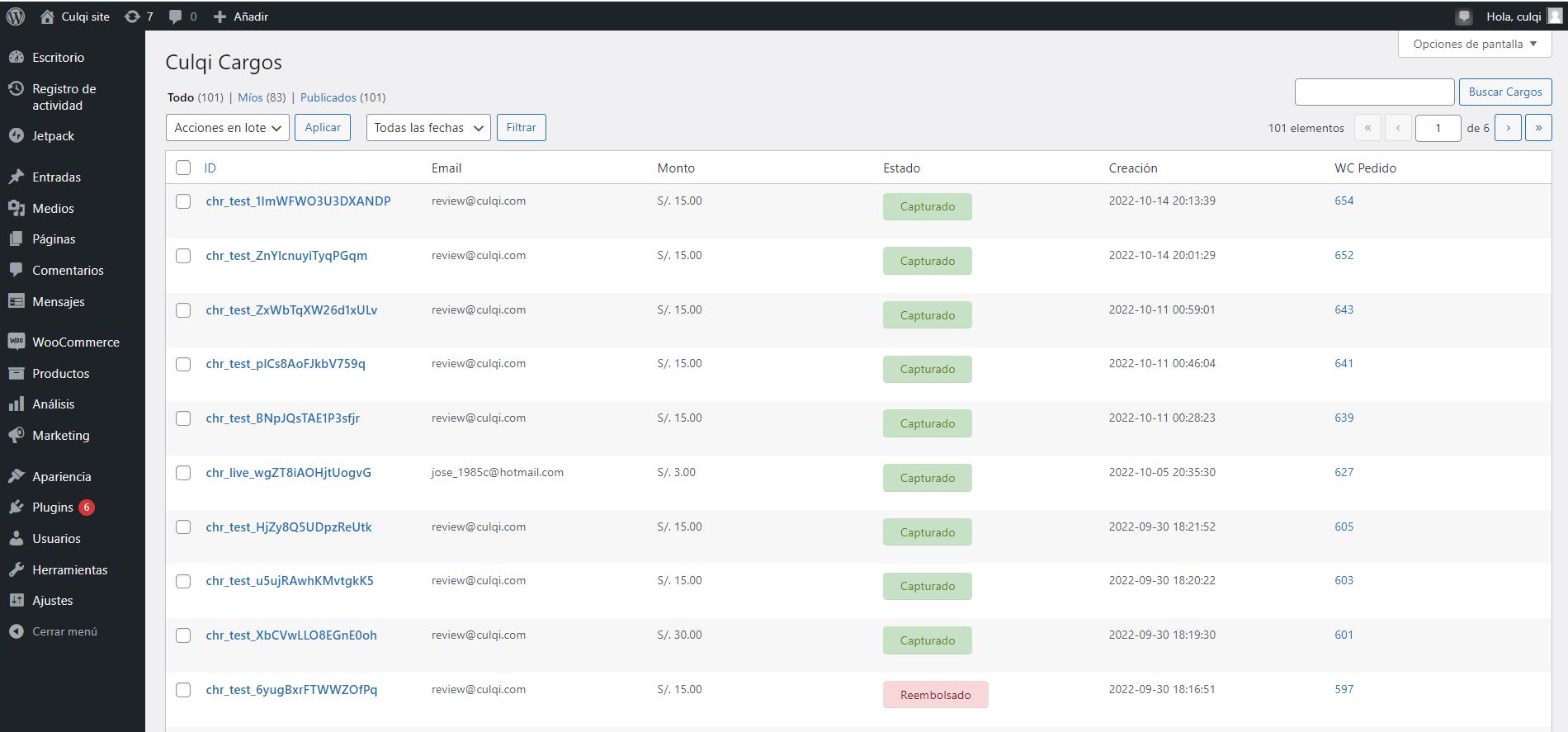Image resolution: width=1568 pixels, height=732 pixels.
Task: Click the user avatar in the admin bar
Action: 1555,17
